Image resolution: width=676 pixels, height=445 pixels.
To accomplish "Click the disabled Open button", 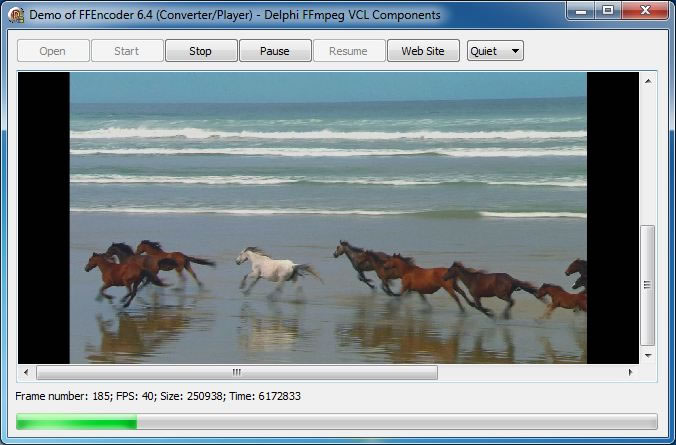I will point(53,51).
